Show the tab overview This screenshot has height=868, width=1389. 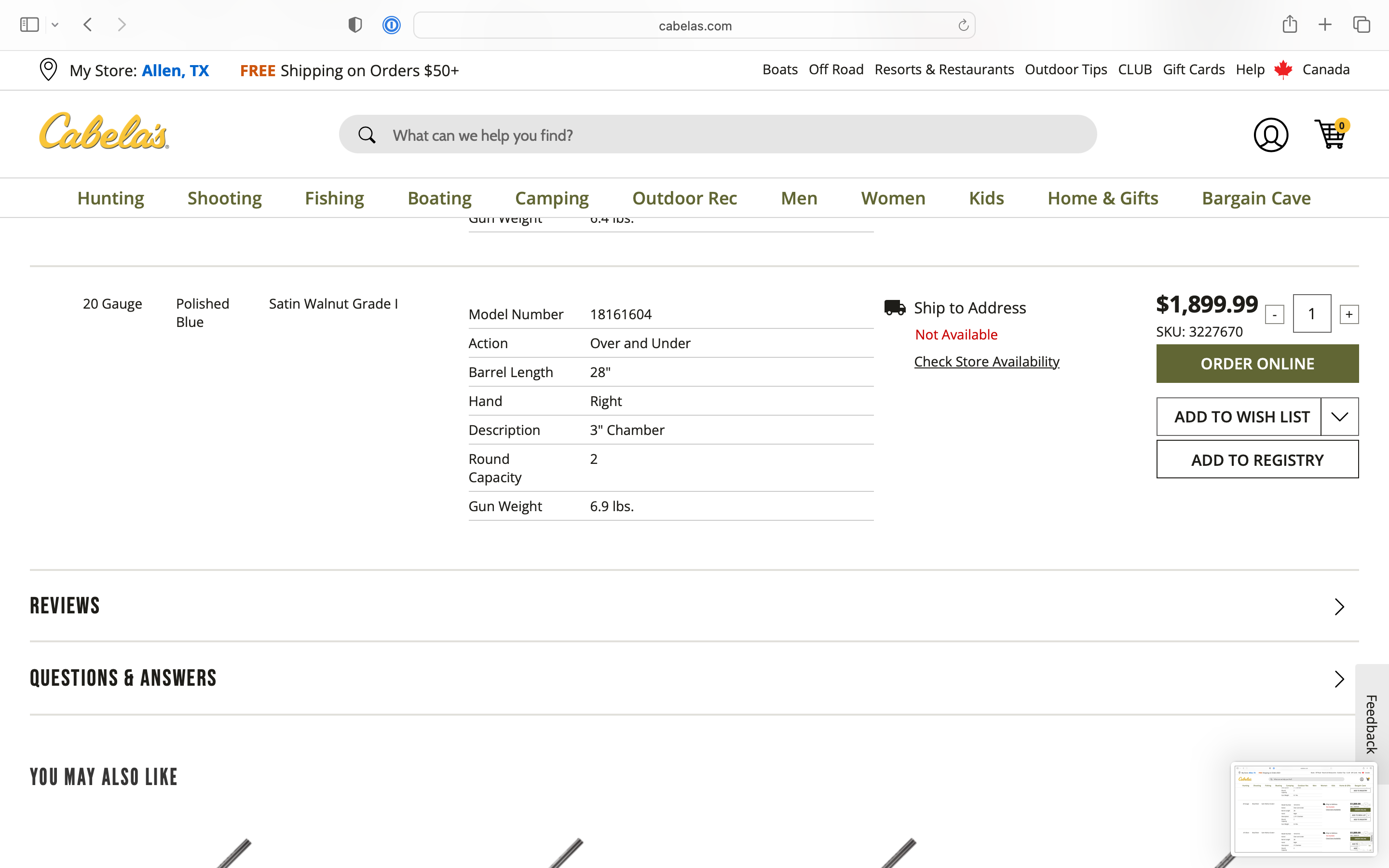1362,25
